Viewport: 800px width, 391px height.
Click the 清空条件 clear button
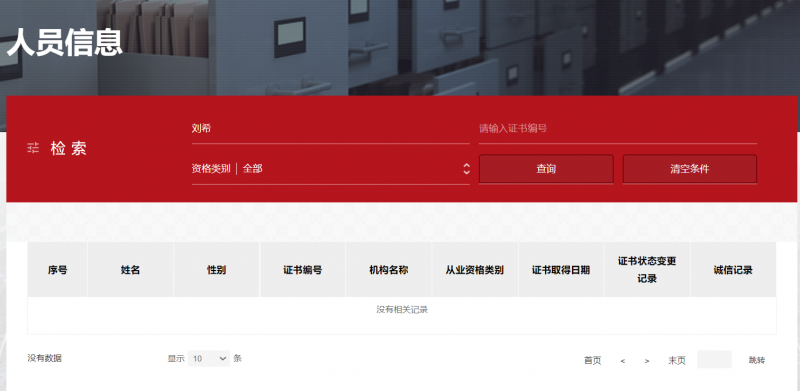tap(690, 169)
